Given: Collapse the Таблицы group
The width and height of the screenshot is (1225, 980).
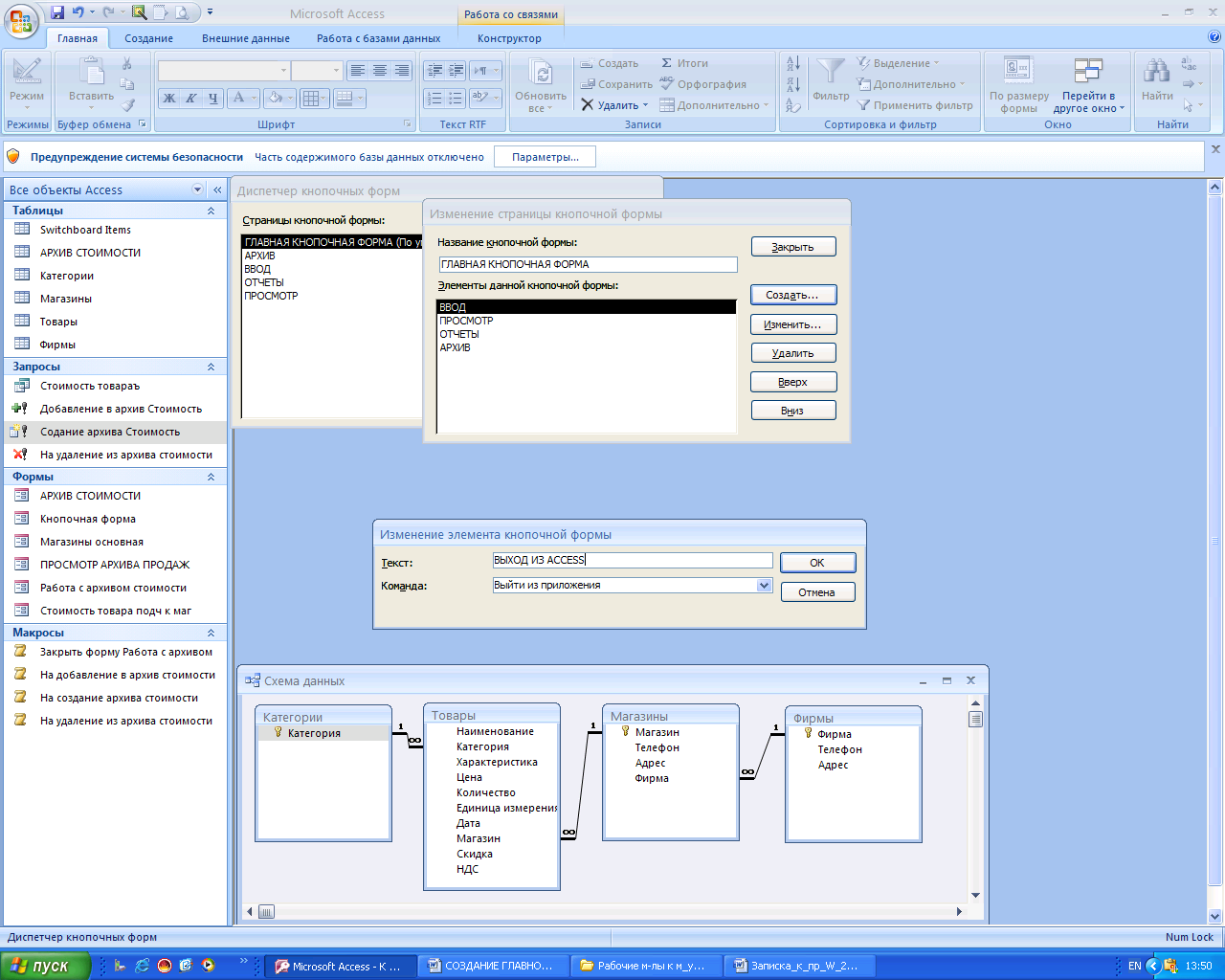Looking at the screenshot, I should coord(211,211).
